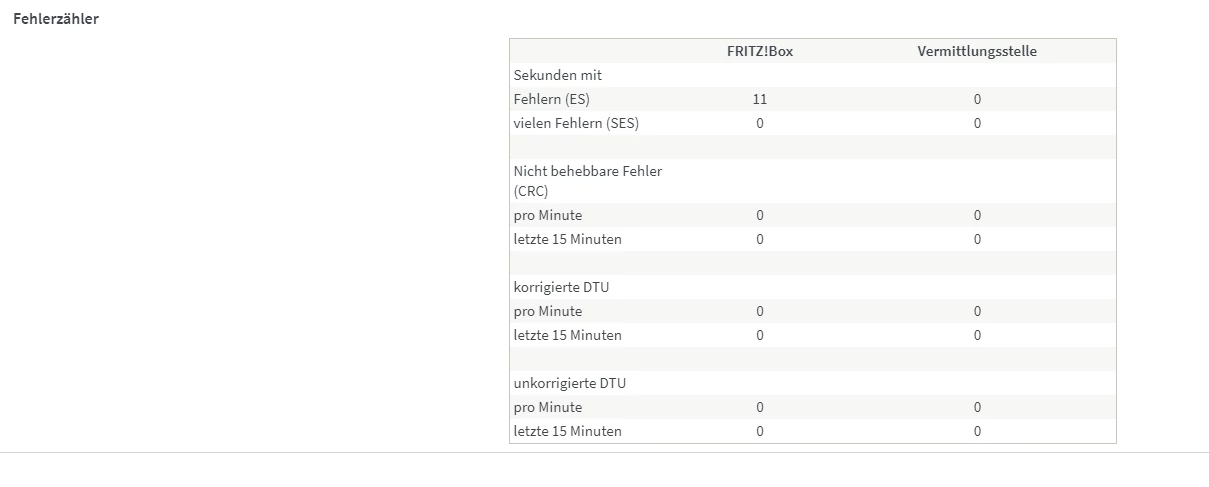1209x487 pixels.
Task: Click the Fehlerzähler section heading
Action: click(x=56, y=19)
